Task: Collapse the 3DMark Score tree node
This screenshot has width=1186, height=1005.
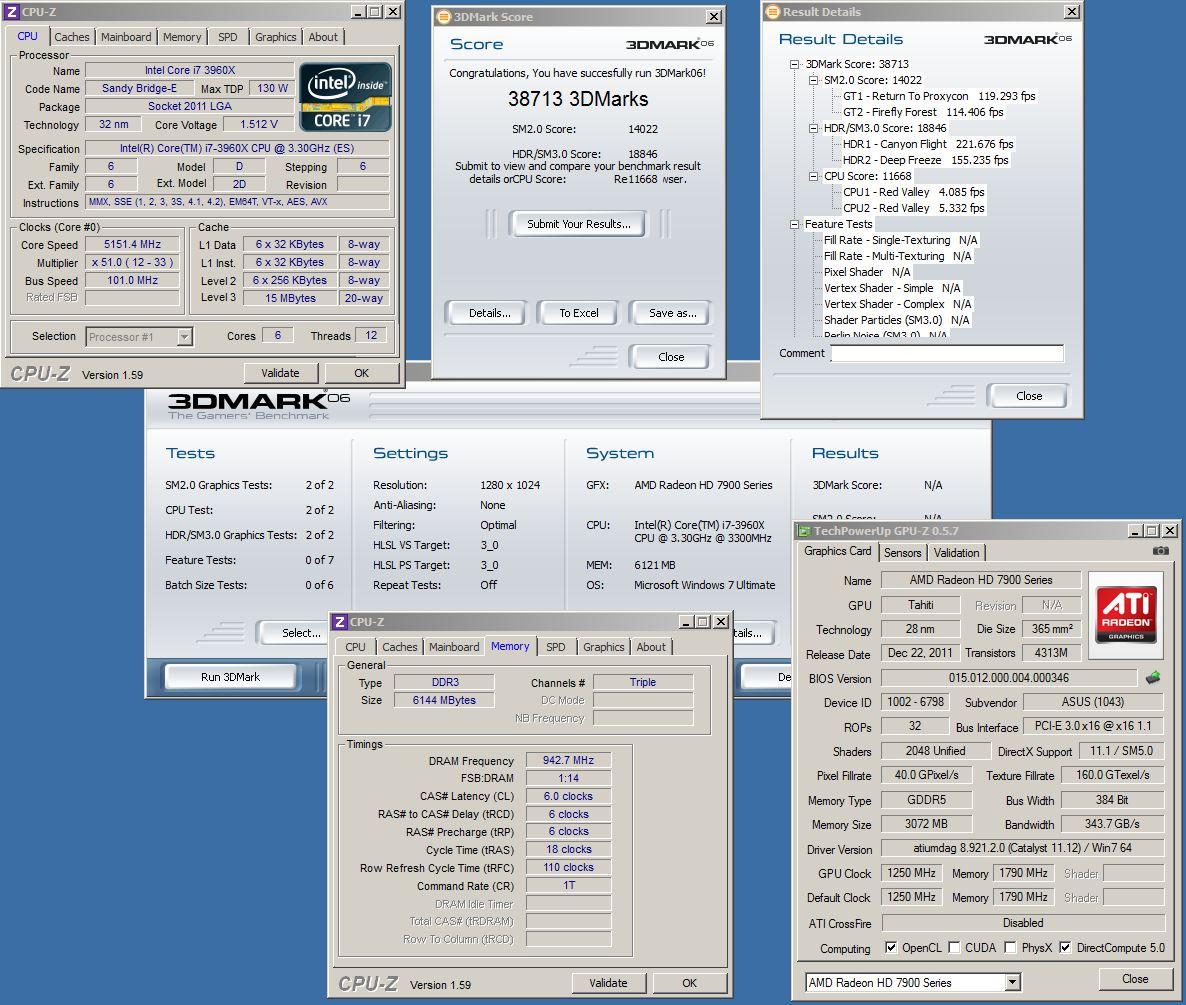Action: 794,64
